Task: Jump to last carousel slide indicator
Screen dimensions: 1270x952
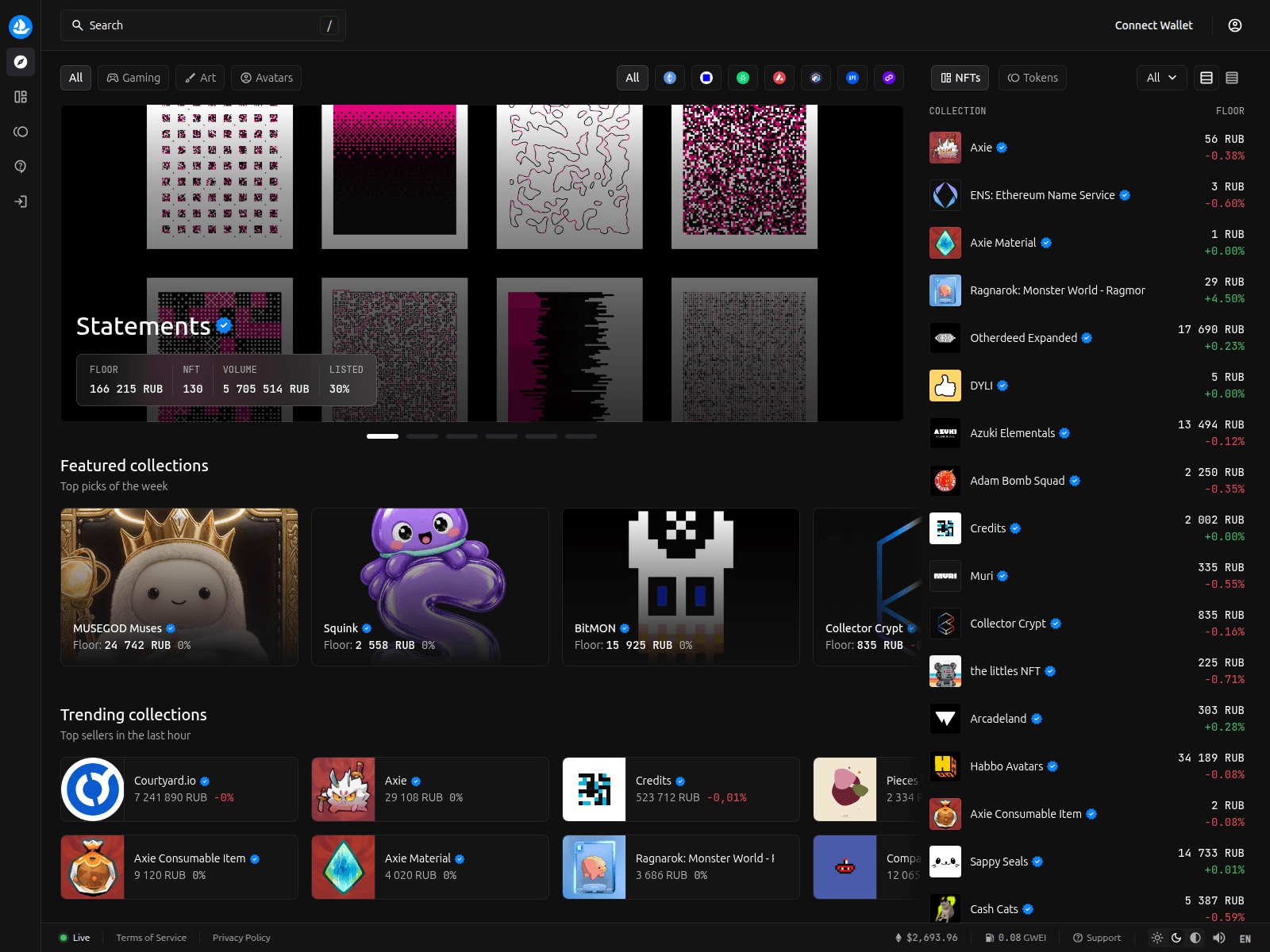Action: [x=581, y=436]
